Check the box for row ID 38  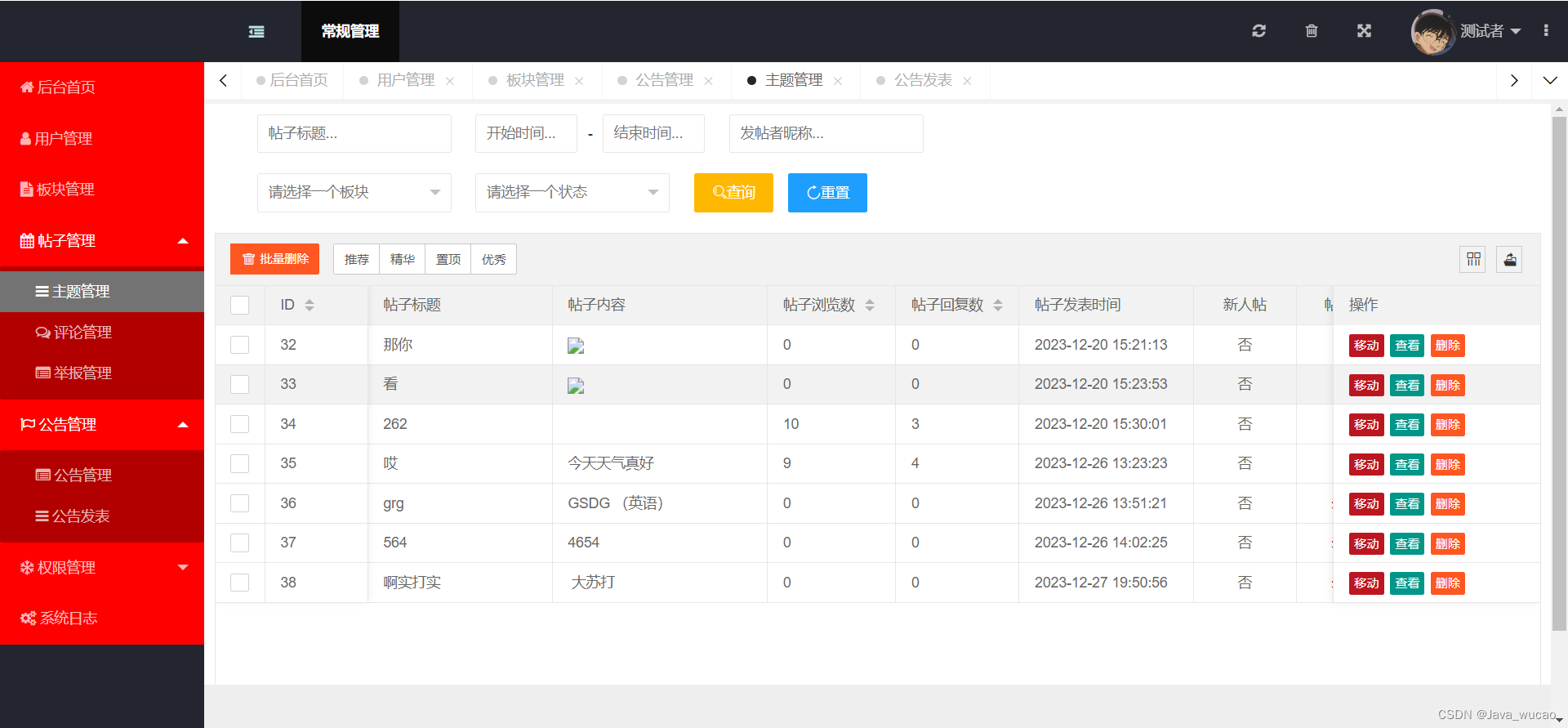coord(239,583)
